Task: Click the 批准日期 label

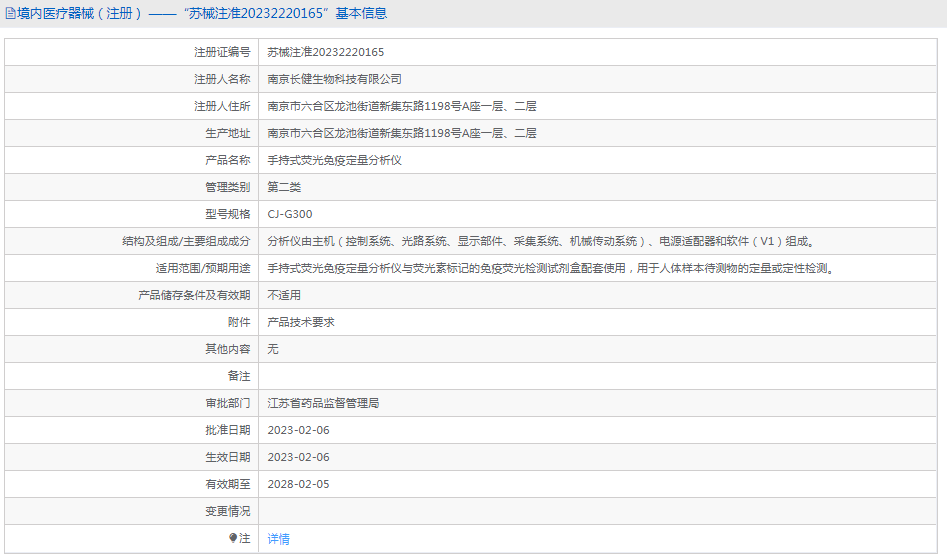Action: point(228,430)
